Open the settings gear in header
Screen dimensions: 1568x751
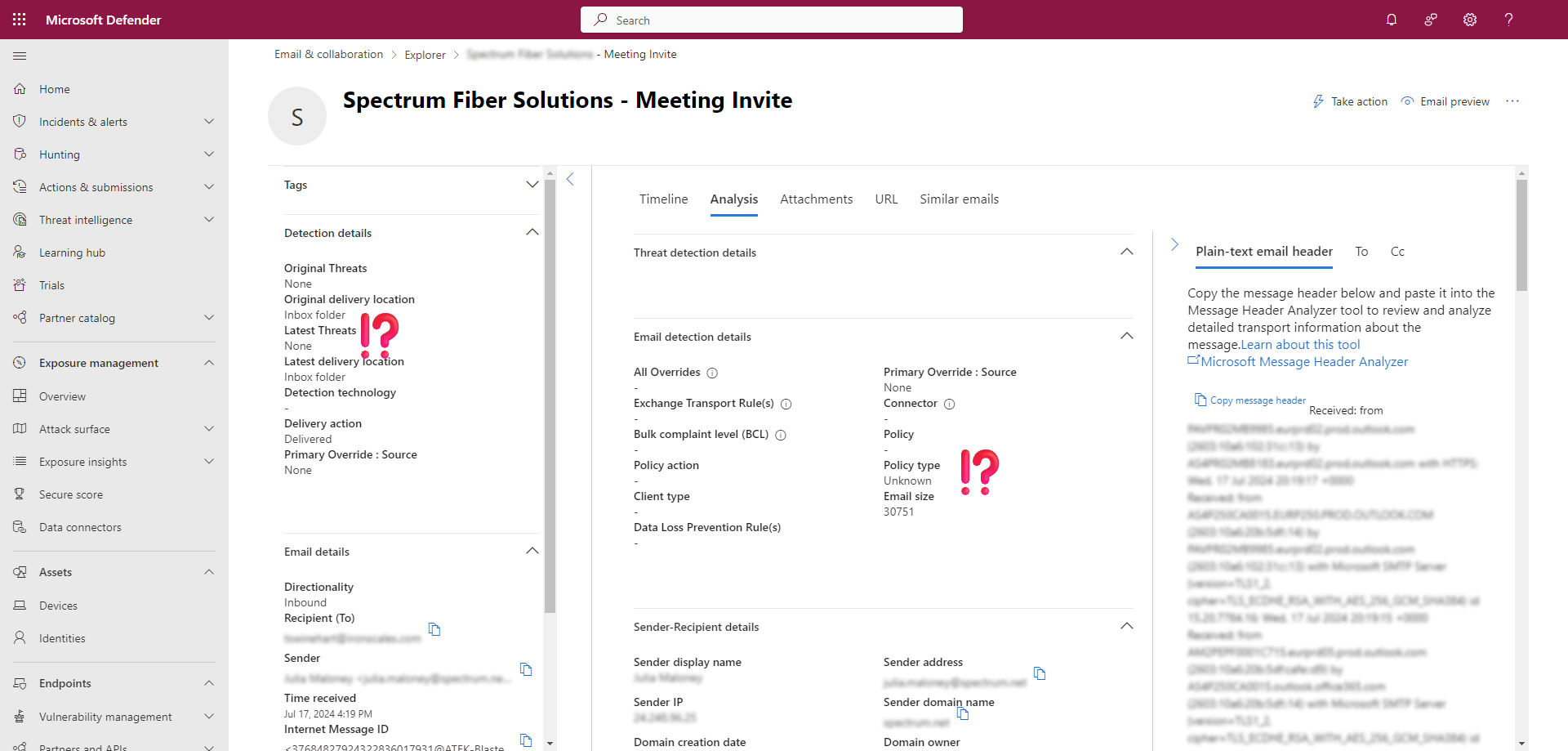pos(1470,20)
